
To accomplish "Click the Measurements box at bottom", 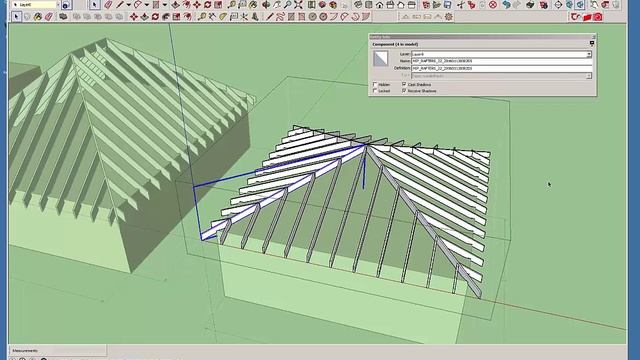I will (x=58, y=351).
